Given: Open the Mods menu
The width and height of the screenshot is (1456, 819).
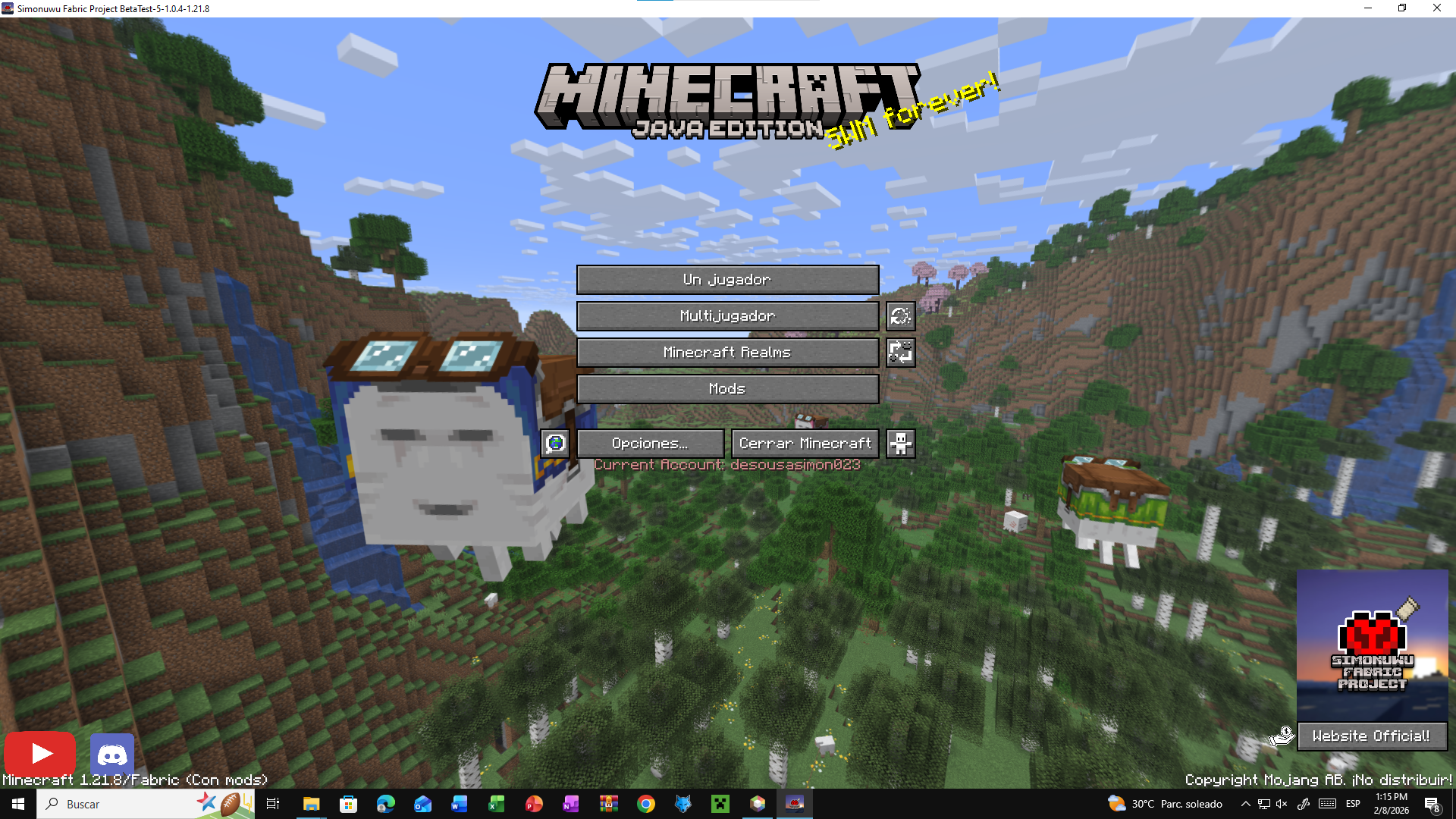Looking at the screenshot, I should point(727,389).
